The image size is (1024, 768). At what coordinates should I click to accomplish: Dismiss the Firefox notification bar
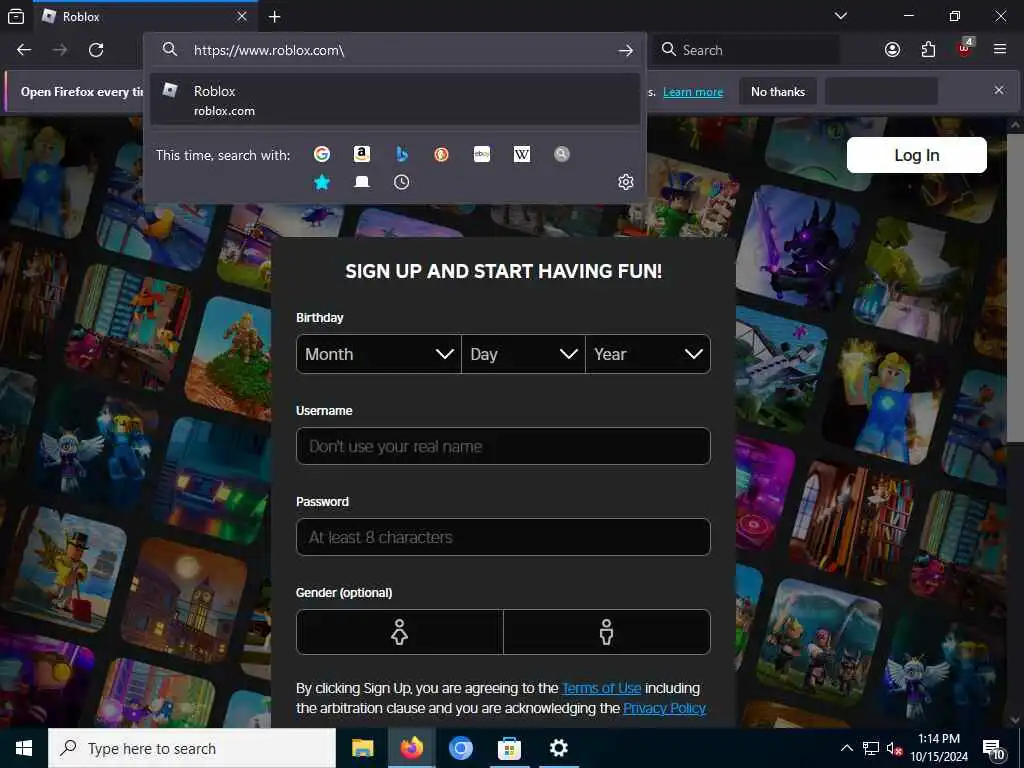point(999,90)
